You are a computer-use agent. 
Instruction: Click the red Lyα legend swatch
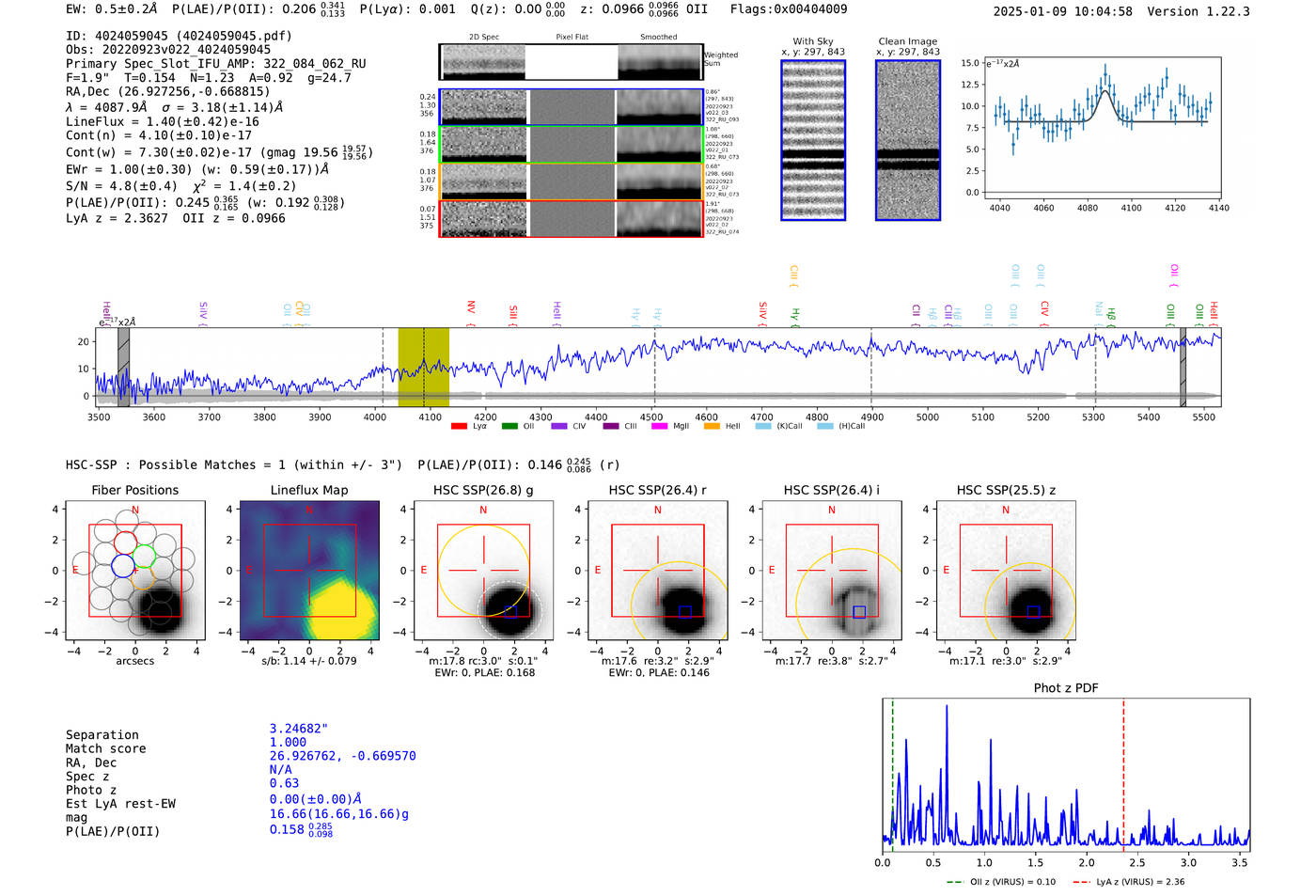[459, 426]
